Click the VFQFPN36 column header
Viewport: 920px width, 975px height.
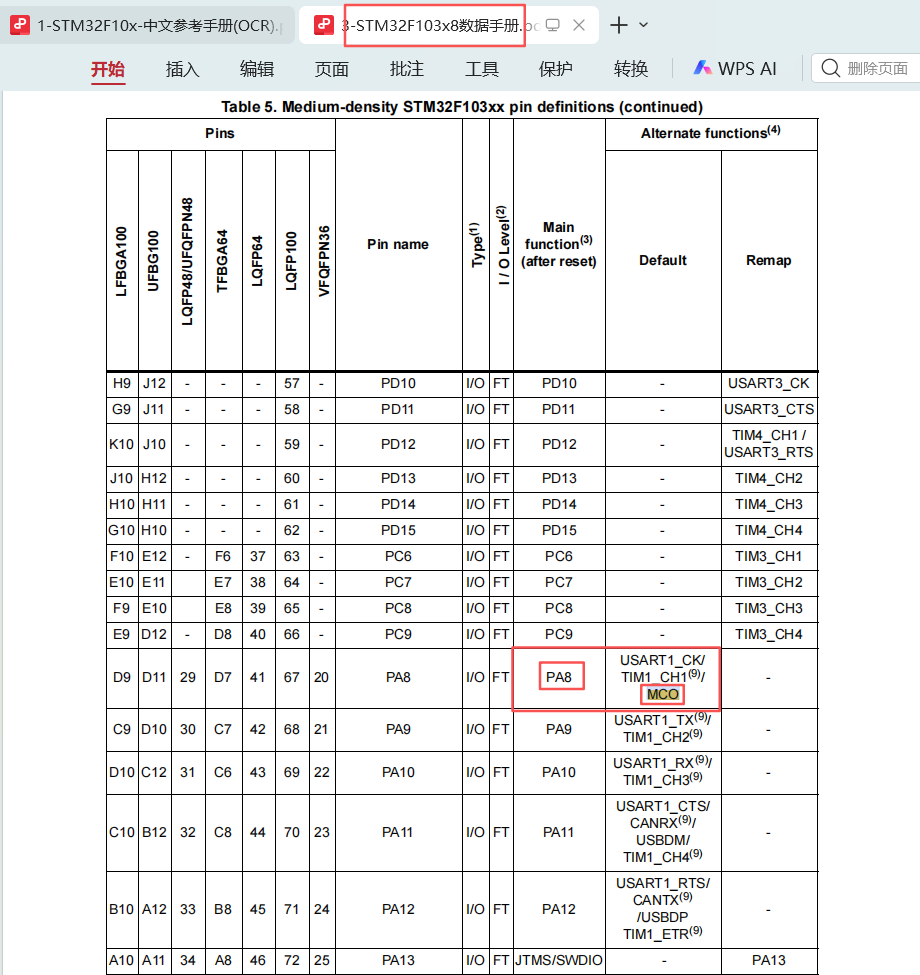pos(323,261)
